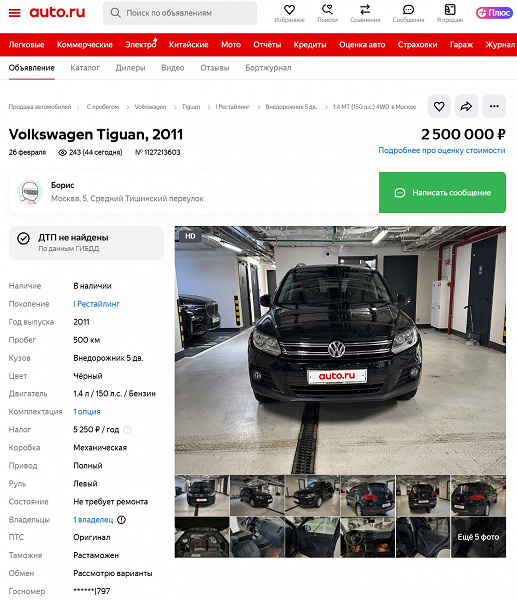The width and height of the screenshot is (517, 600).
Task: Switch to Каталог tab
Action: (85, 68)
